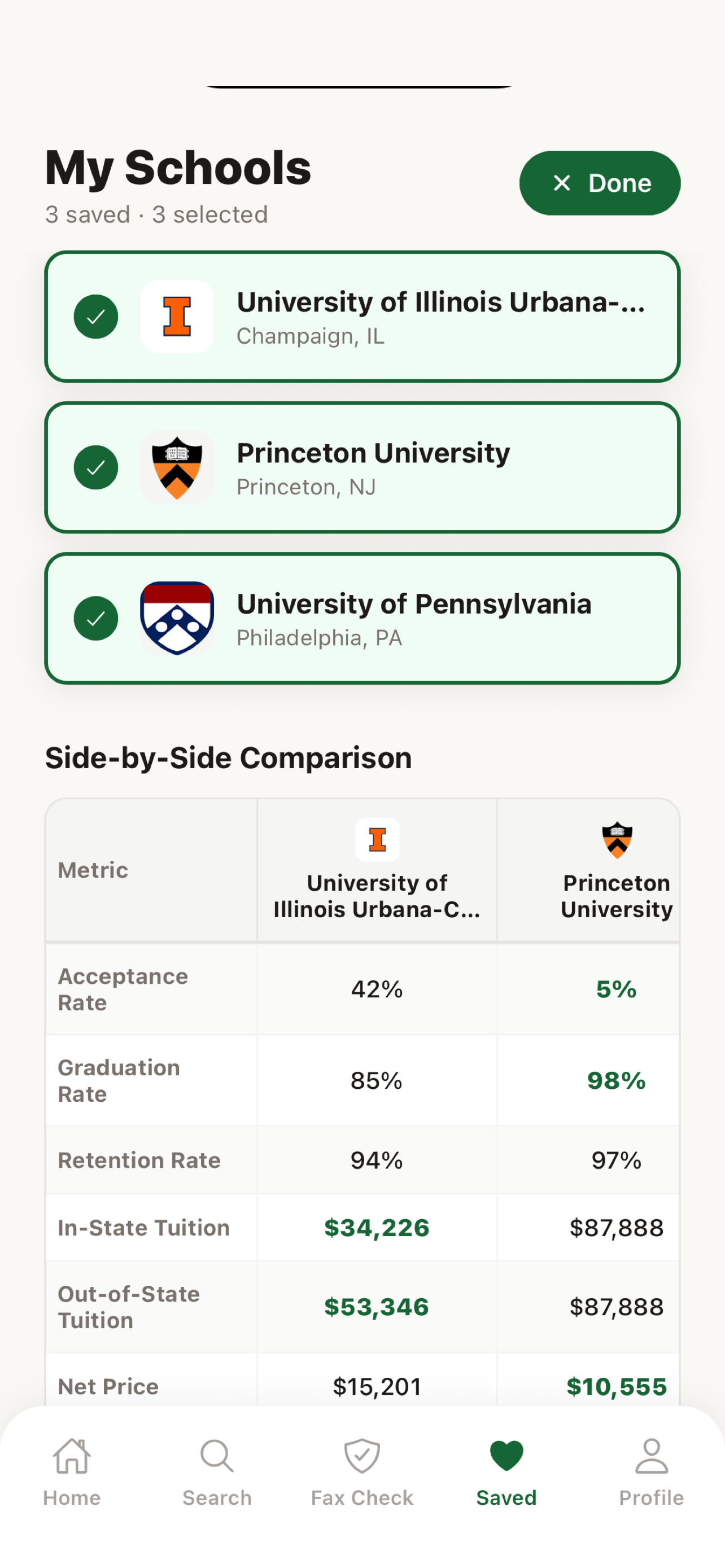Open the Fax Check shield icon
The image size is (725, 1568).
pyautogui.click(x=362, y=1456)
